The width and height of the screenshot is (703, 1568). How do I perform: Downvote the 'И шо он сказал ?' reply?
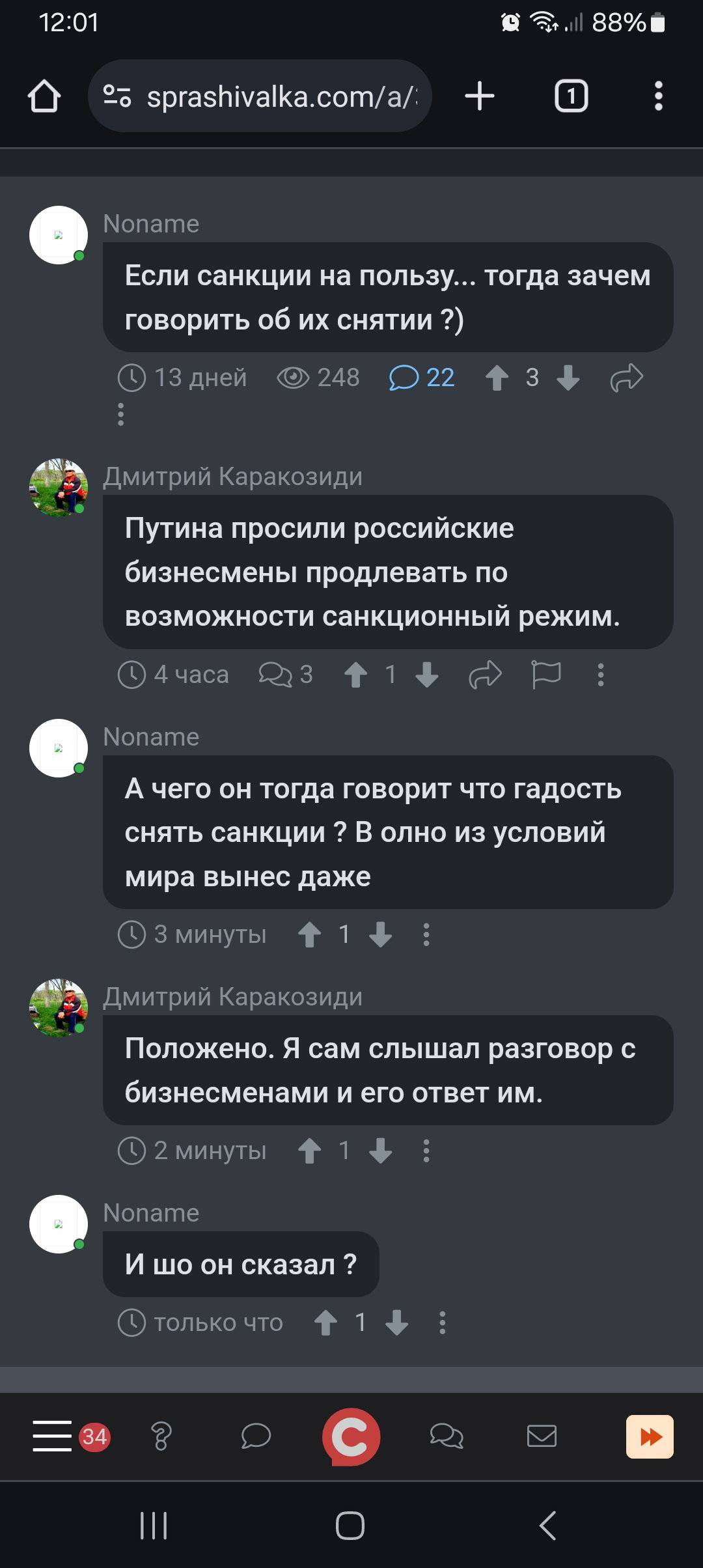pos(396,1323)
